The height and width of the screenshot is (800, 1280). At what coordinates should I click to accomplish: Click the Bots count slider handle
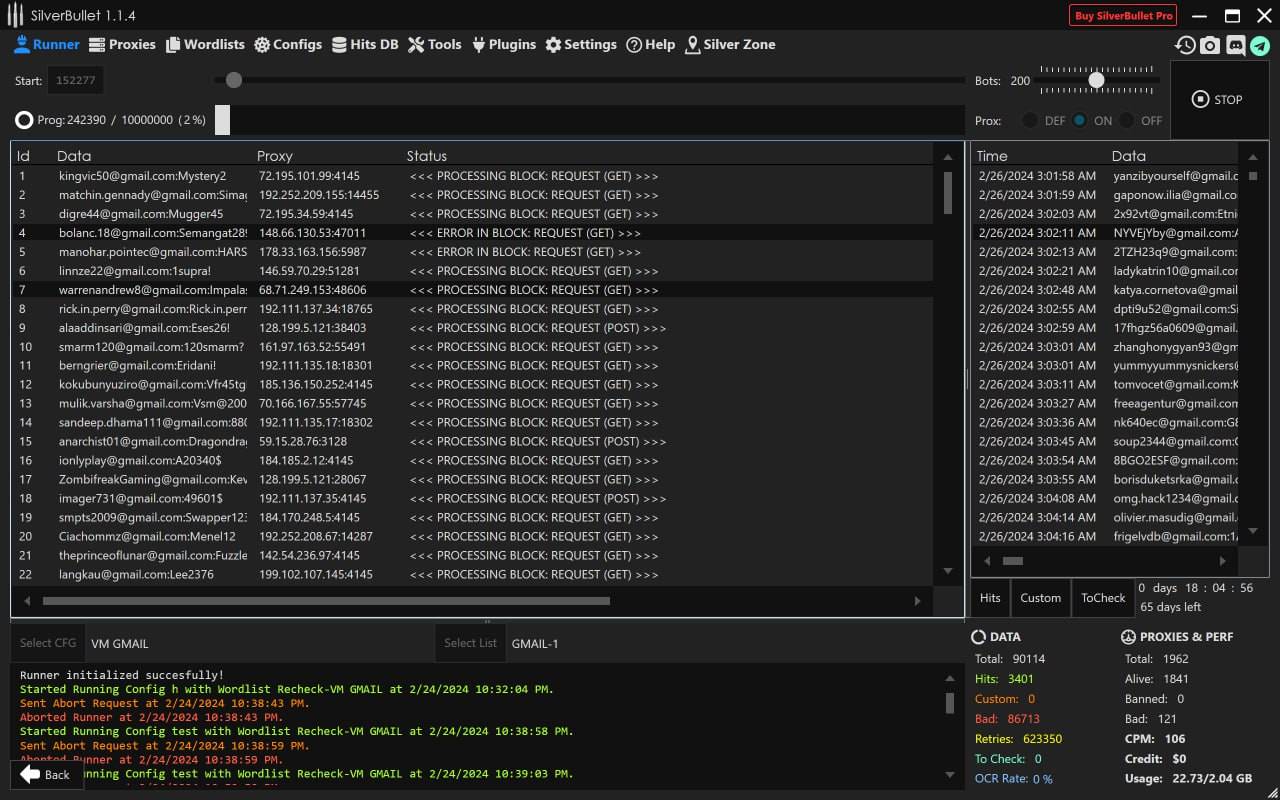tap(1097, 80)
